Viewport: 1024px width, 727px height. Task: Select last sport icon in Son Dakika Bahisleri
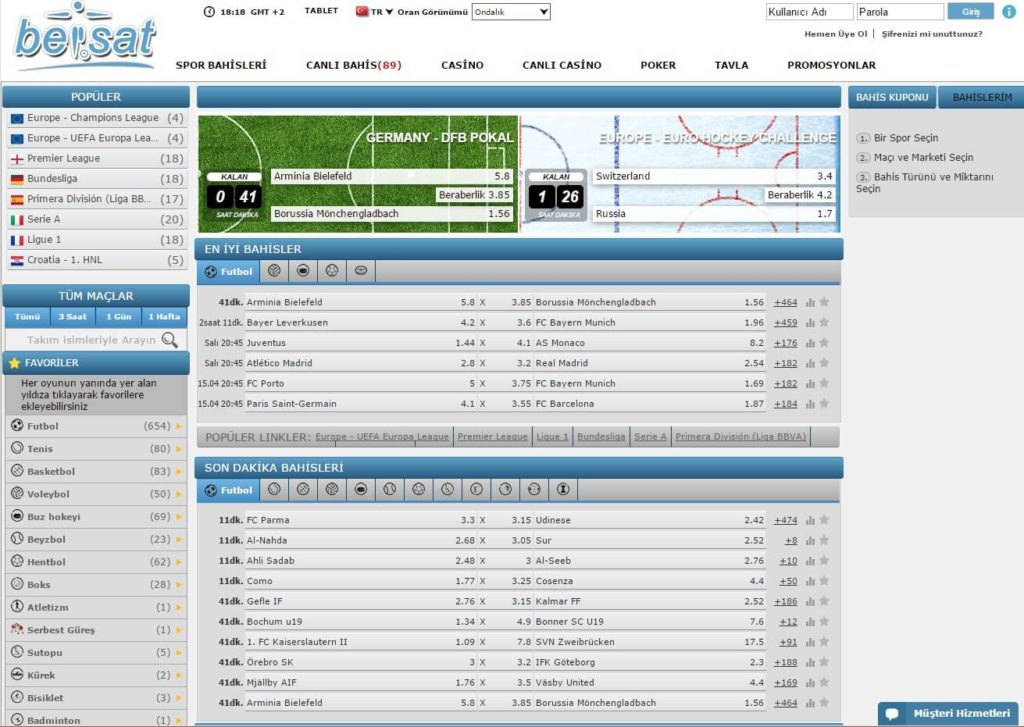click(563, 489)
